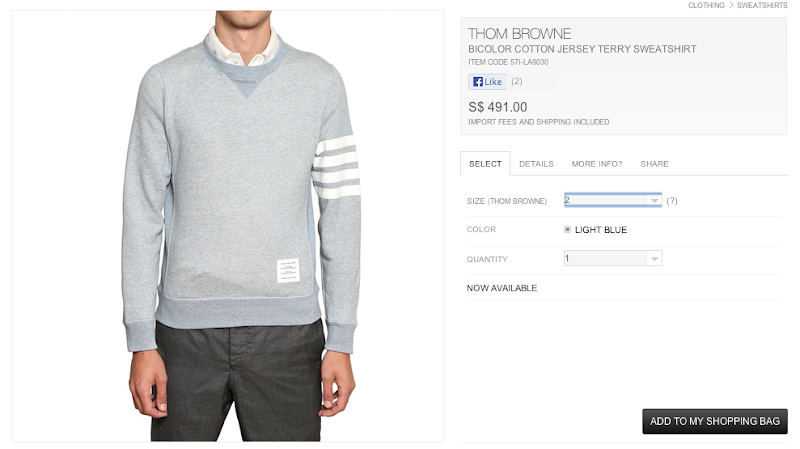800x449 pixels.
Task: Click the Light Blue color label
Action: coord(601,230)
